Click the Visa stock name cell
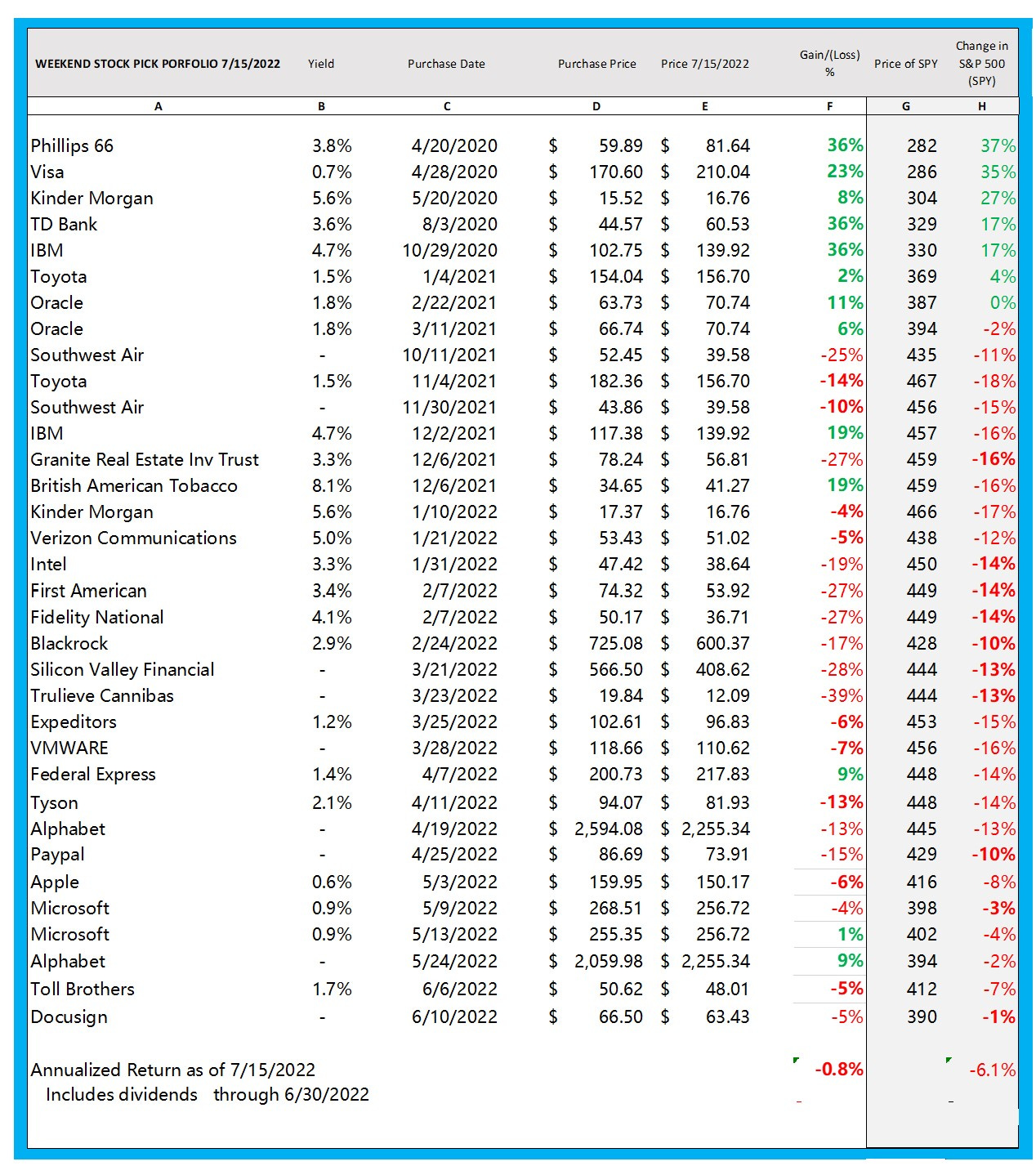1036x1175 pixels. [x=47, y=172]
